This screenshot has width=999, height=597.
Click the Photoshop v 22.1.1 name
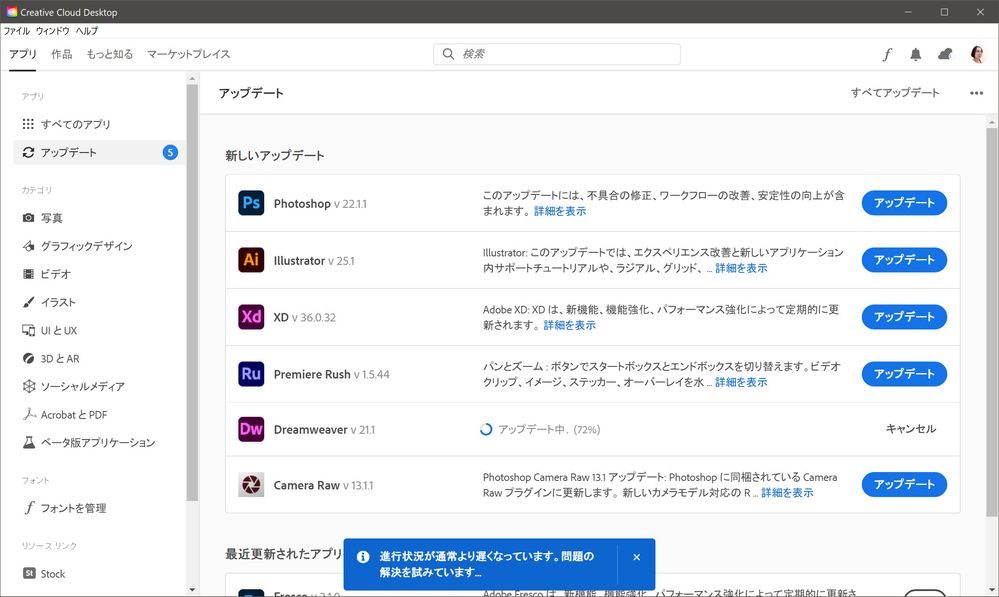(x=320, y=204)
